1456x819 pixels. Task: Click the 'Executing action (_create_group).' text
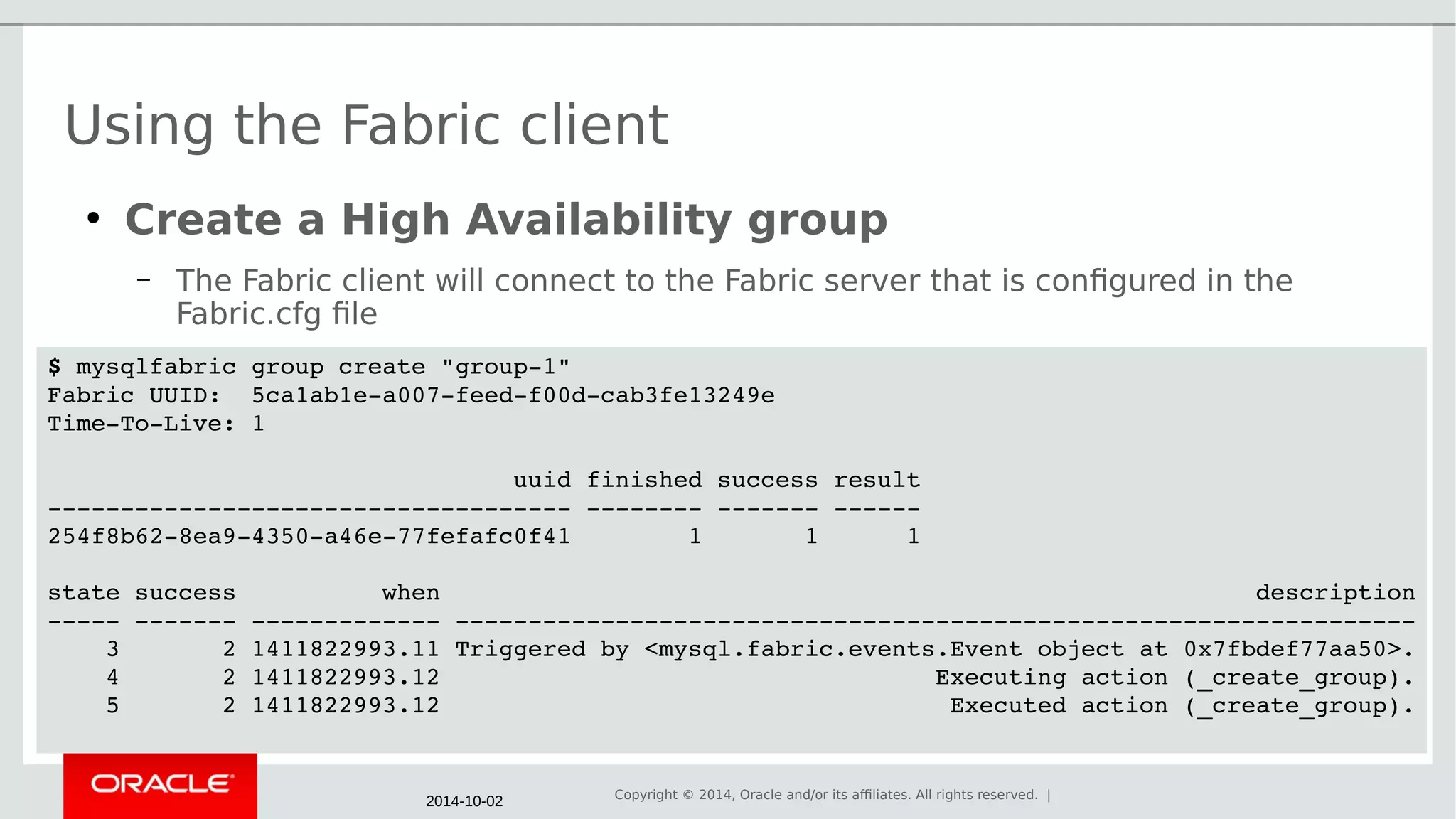tap(1175, 678)
